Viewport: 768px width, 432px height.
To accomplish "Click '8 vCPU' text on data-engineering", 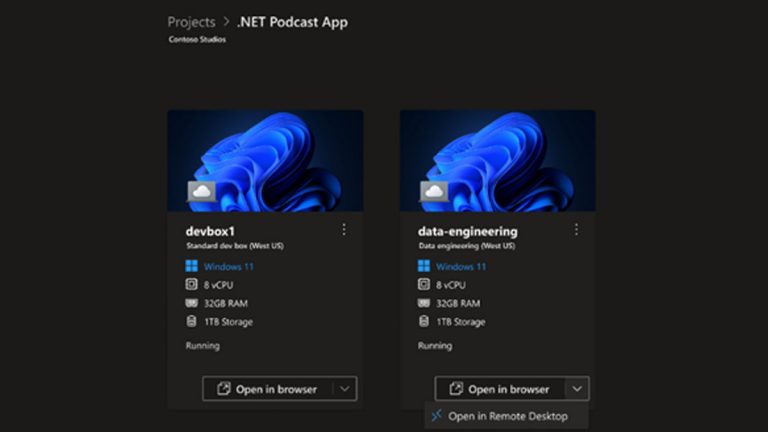I will 451,285.
